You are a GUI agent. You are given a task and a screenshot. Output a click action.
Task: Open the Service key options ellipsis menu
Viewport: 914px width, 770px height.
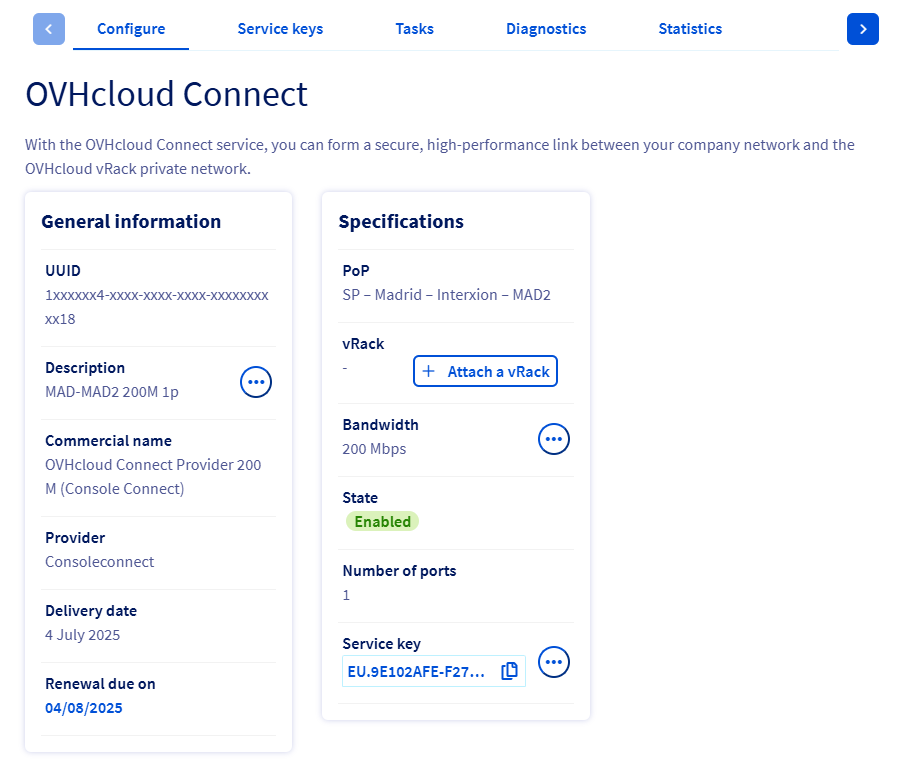(x=554, y=661)
